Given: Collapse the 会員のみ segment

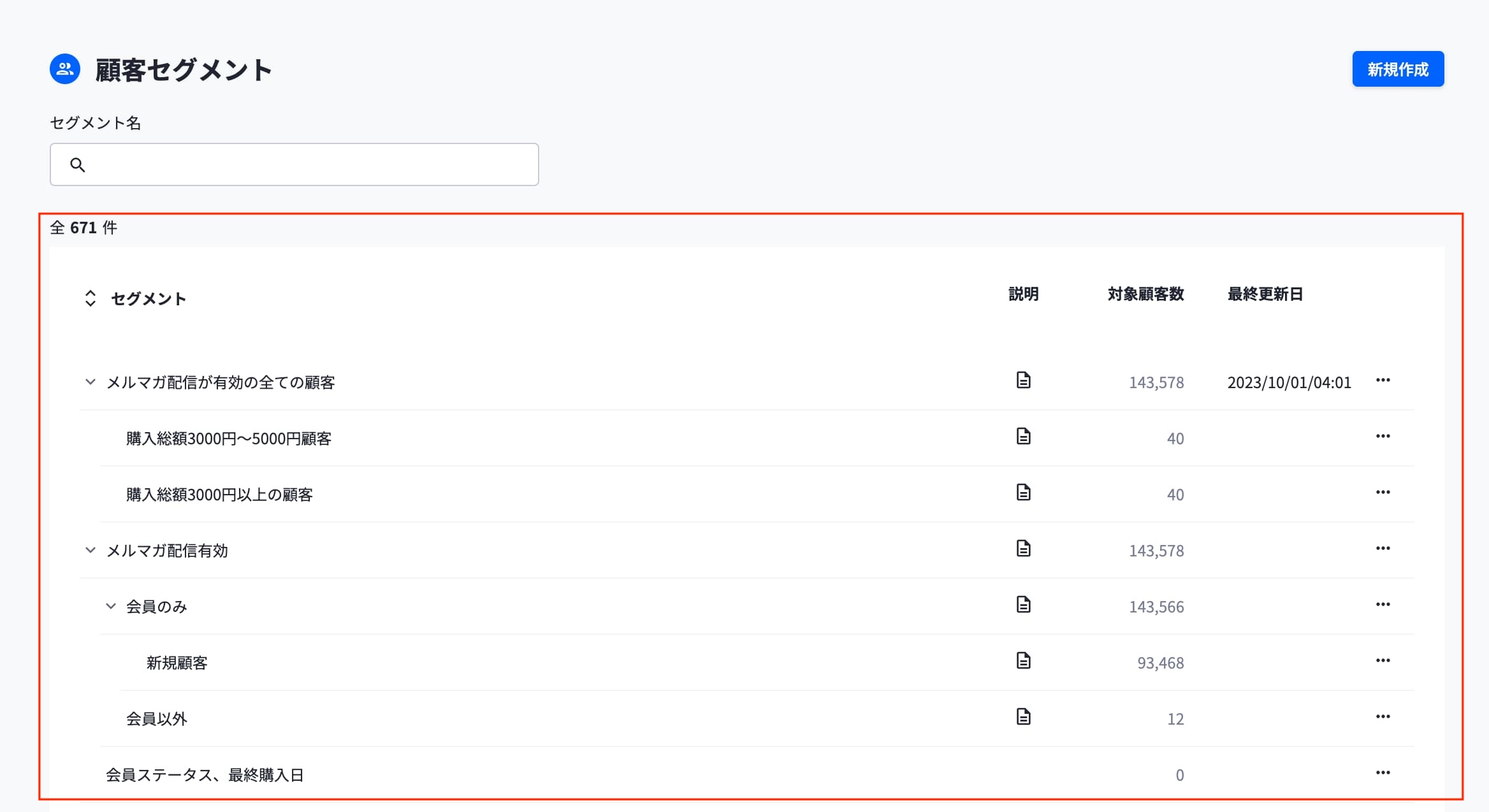Looking at the screenshot, I should 110,606.
